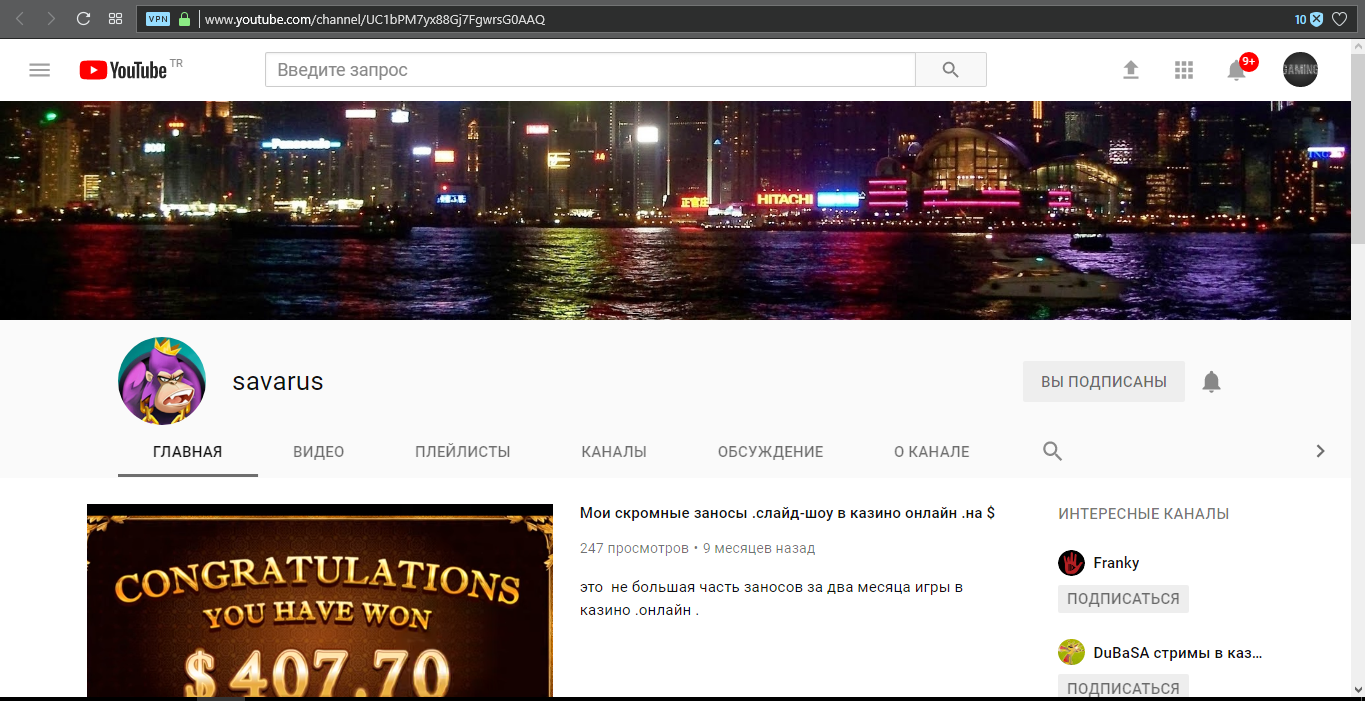Switch to the ВИДЕО tab

pos(318,452)
